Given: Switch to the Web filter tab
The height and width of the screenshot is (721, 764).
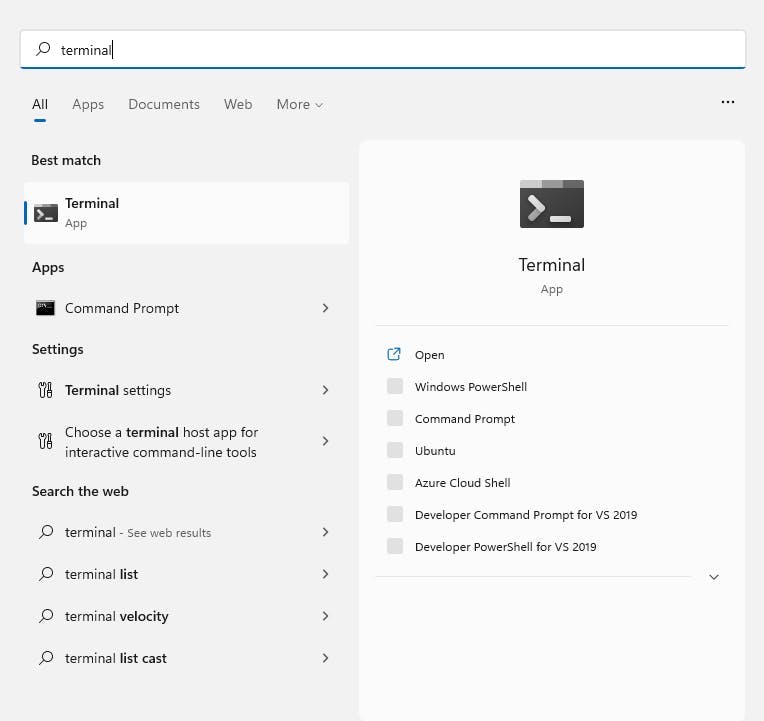Looking at the screenshot, I should coord(238,104).
